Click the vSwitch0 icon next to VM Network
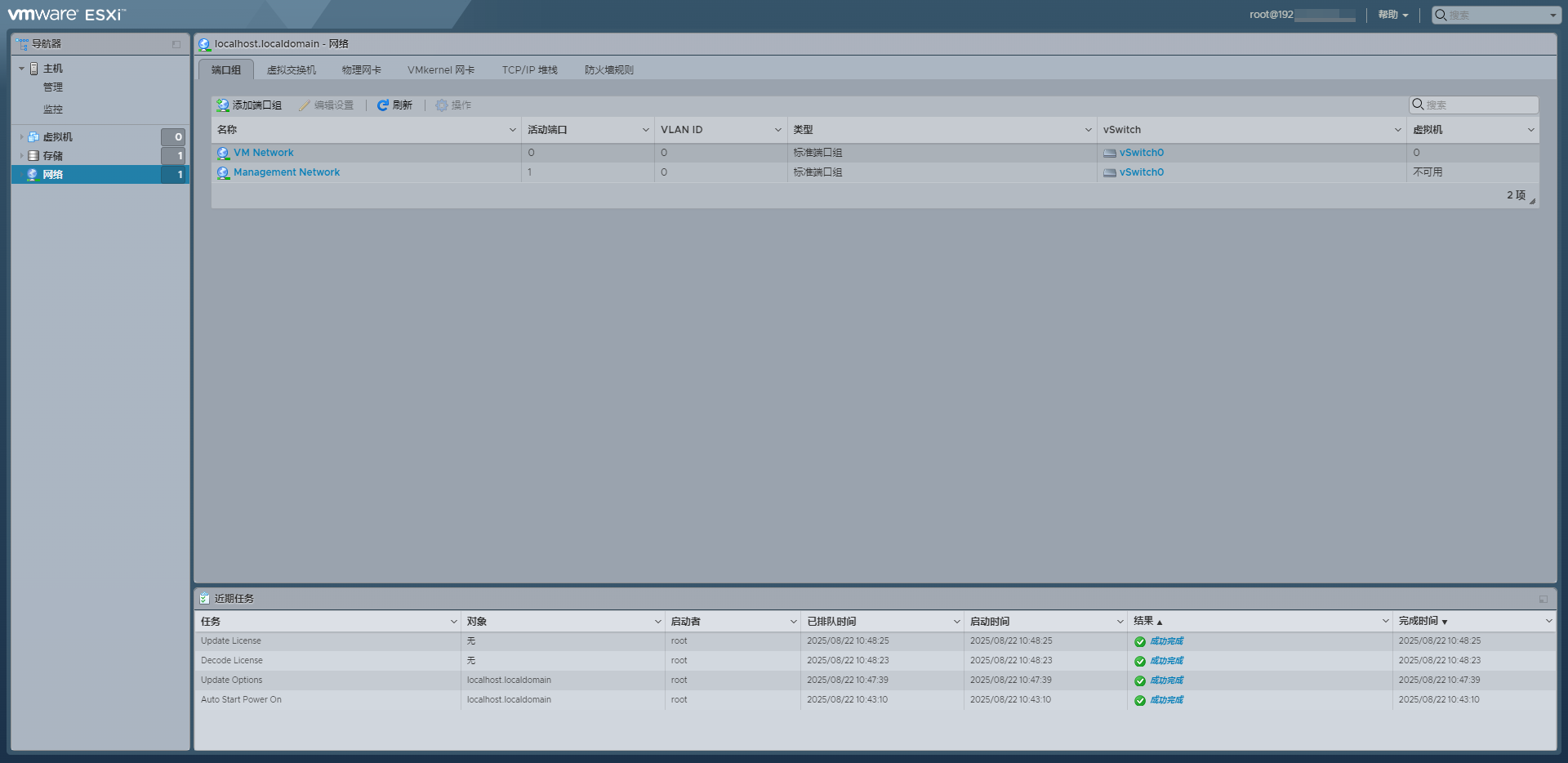The height and width of the screenshot is (763, 1568). 1110,153
